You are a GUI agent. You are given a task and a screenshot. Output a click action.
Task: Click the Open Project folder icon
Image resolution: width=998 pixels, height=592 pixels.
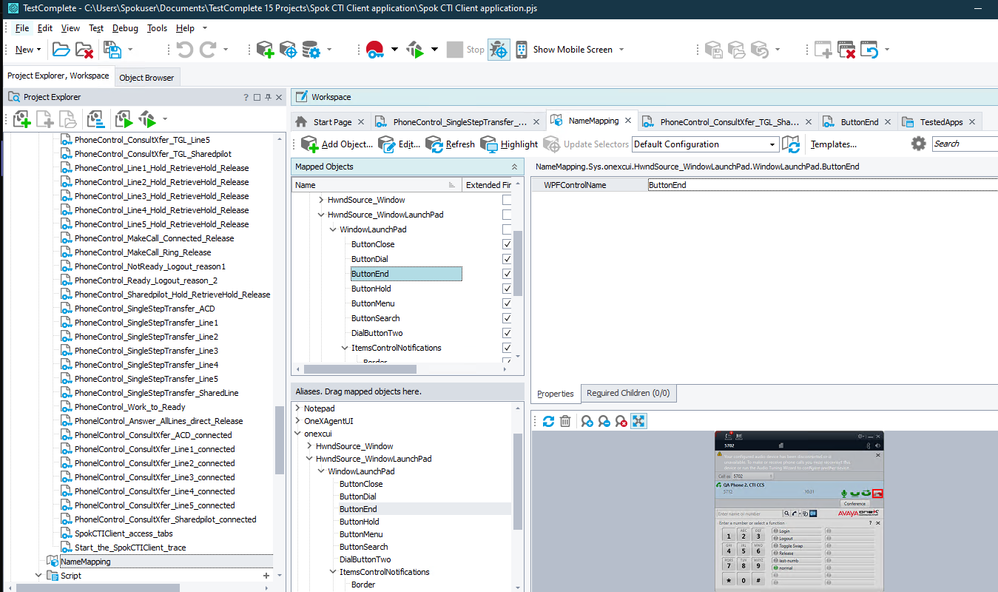coord(60,49)
